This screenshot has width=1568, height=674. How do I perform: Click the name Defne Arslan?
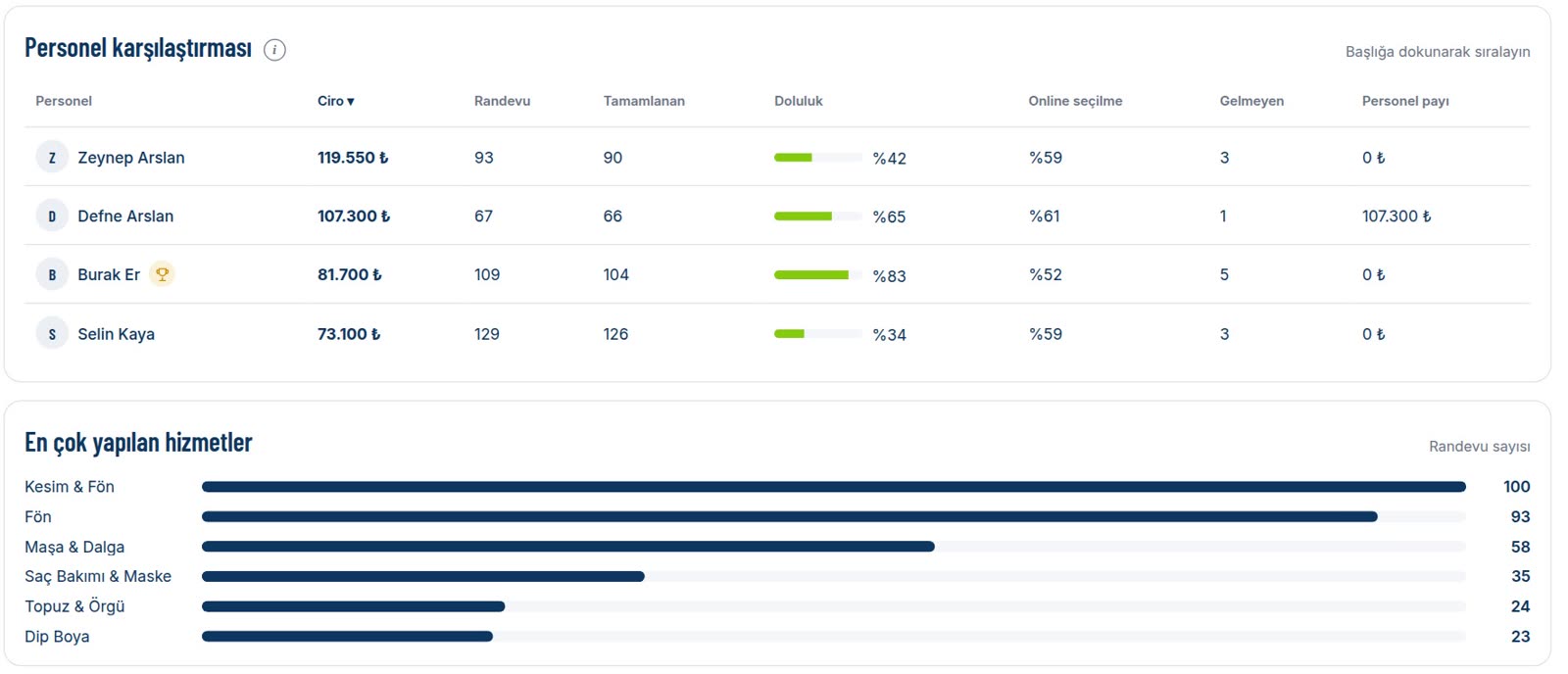pyautogui.click(x=125, y=217)
